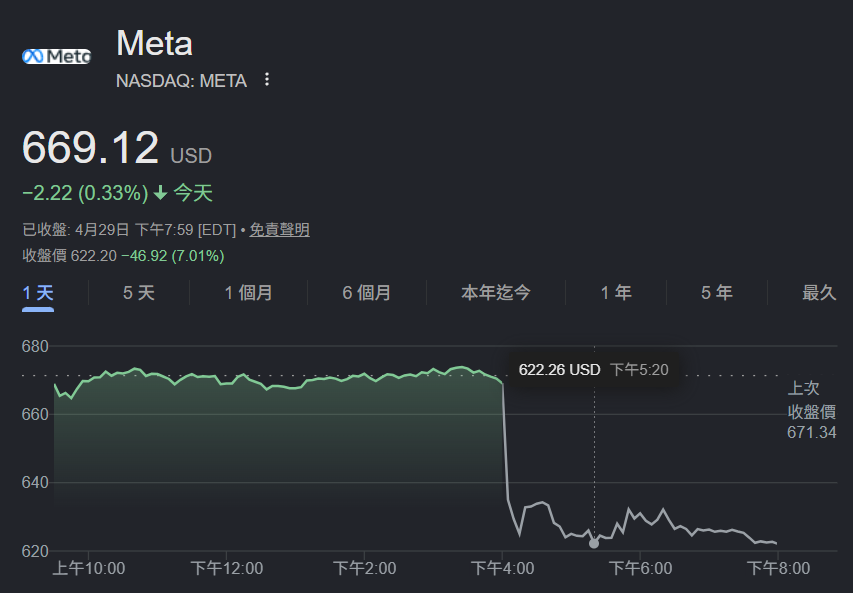Viewport: 853px width, 593px height.
Task: Click the Meta logo icon
Action: coord(57,56)
